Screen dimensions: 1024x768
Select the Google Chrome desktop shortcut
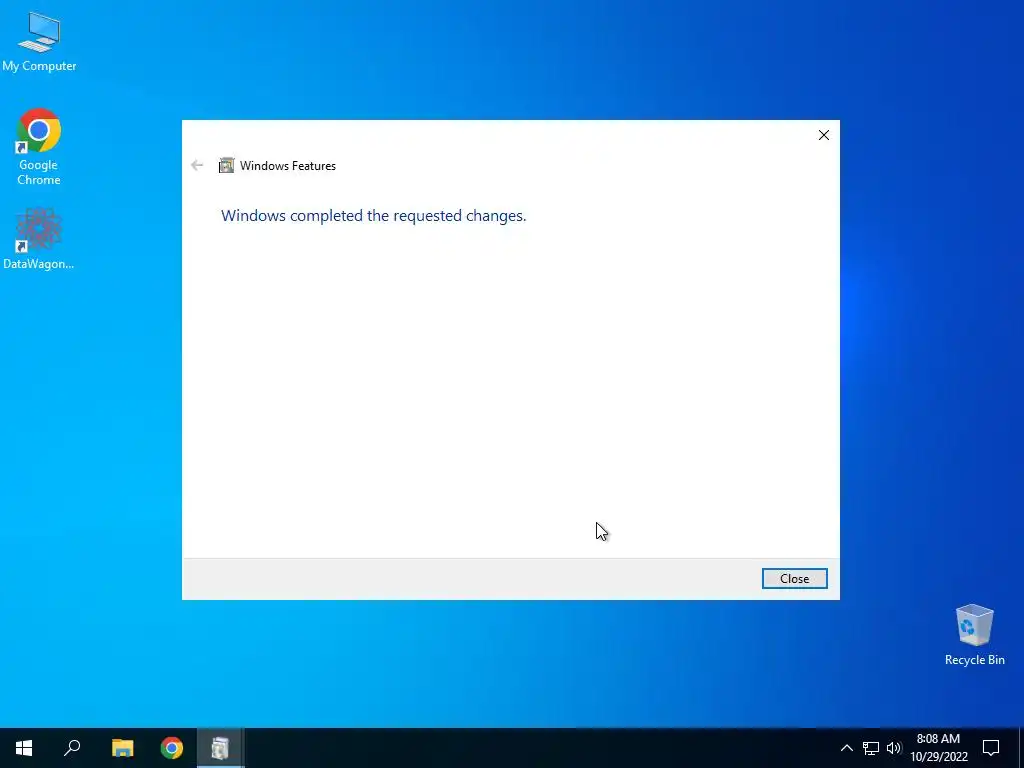tap(39, 147)
